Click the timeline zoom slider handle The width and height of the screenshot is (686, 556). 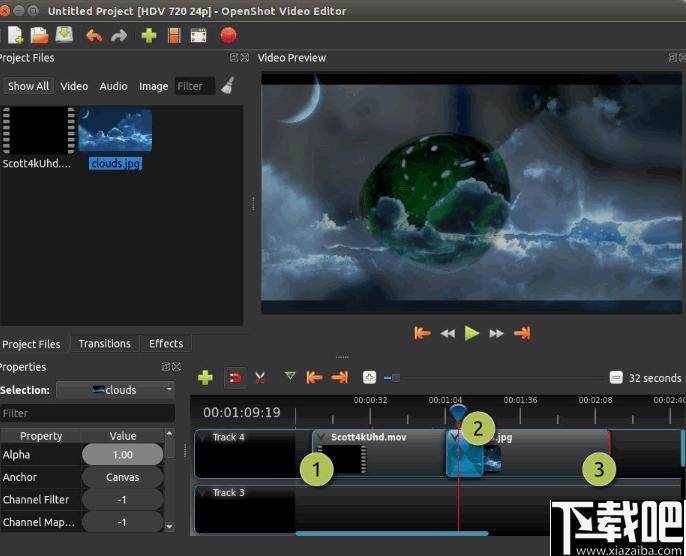pyautogui.click(x=396, y=378)
